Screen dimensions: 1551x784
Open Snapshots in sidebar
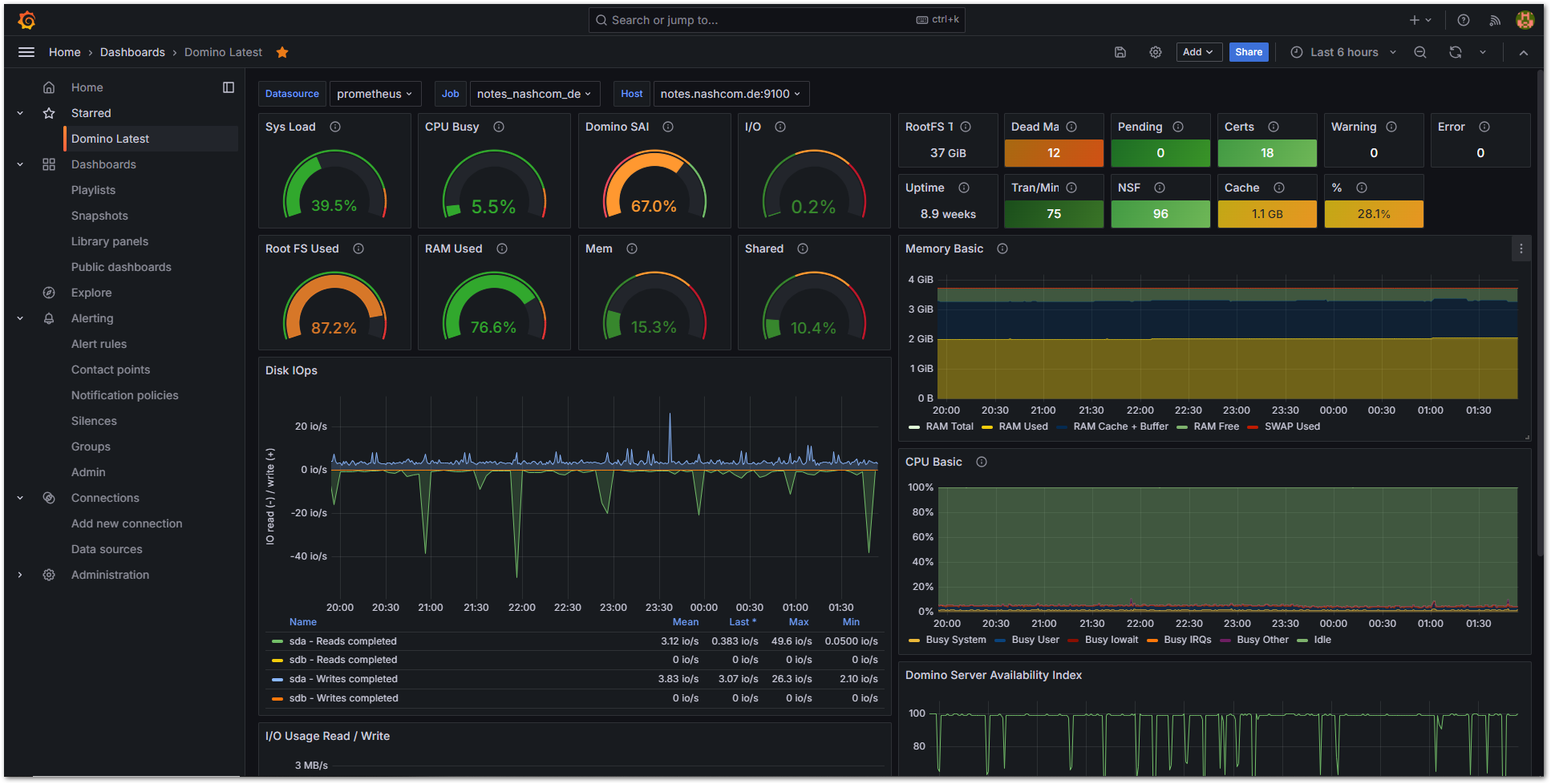[x=99, y=216]
